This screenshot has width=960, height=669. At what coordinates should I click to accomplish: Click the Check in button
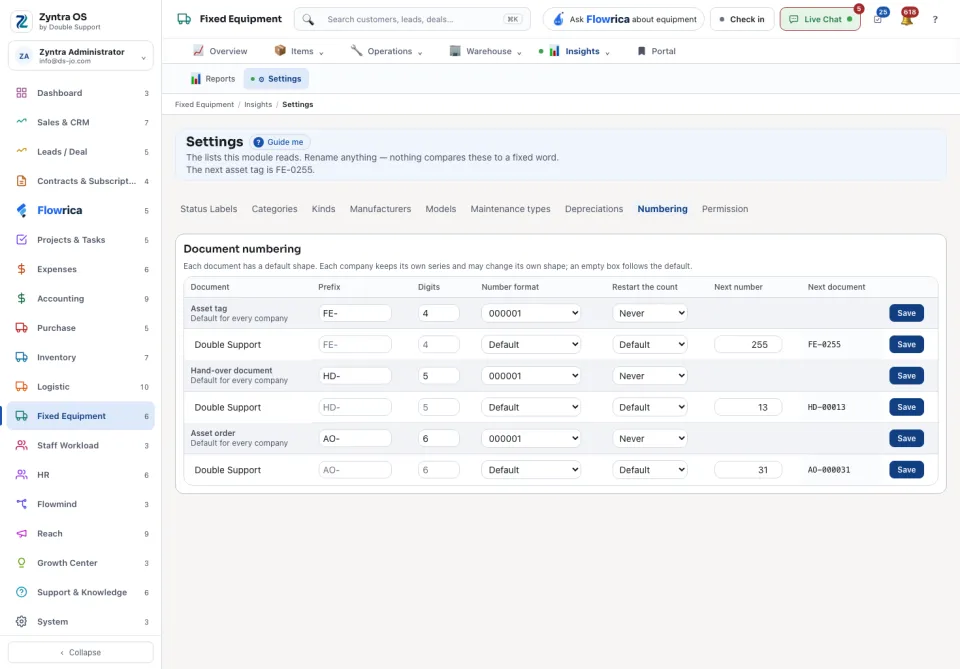tap(742, 20)
